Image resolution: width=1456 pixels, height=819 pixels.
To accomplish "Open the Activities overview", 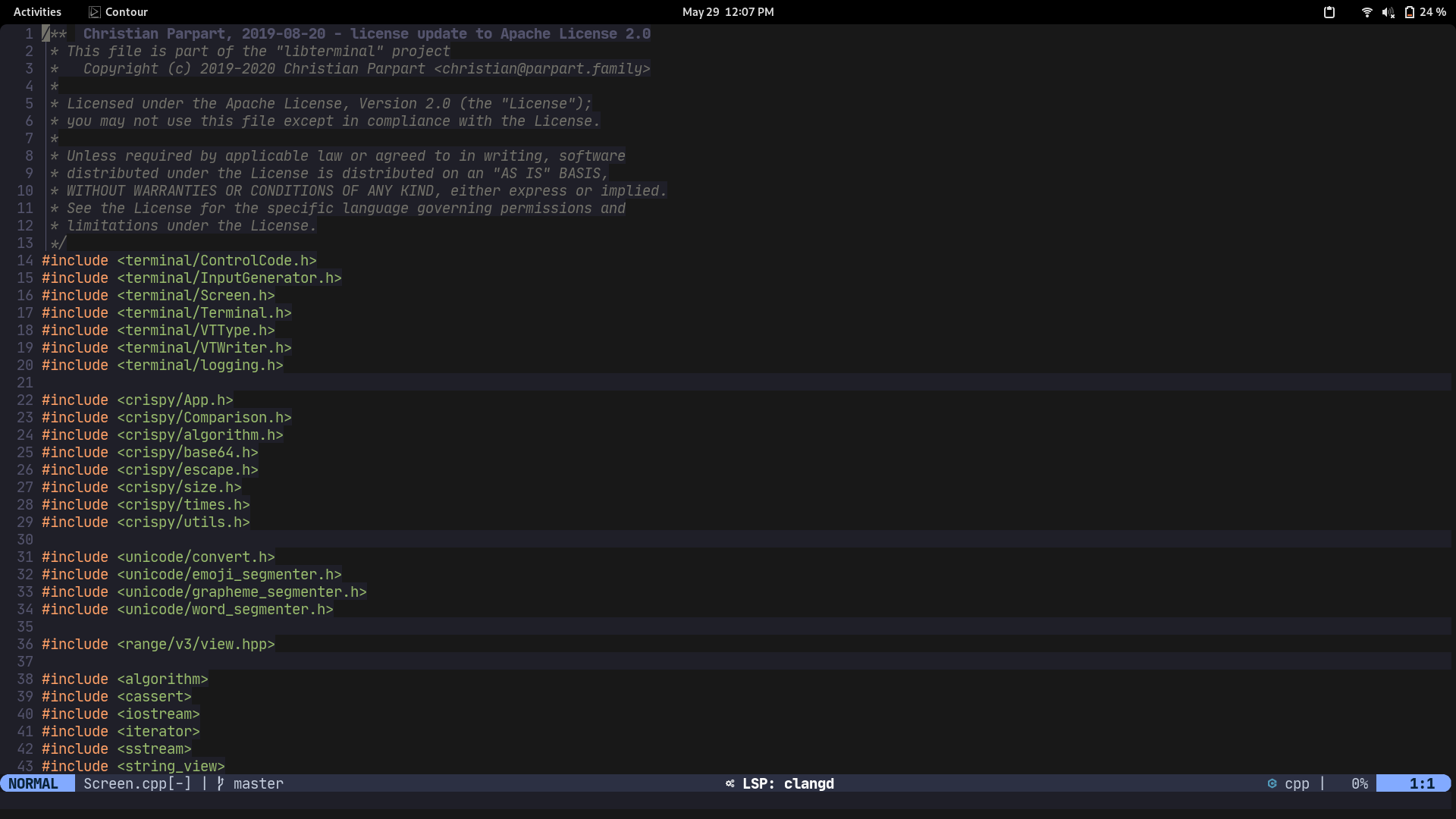I will 37,12.
